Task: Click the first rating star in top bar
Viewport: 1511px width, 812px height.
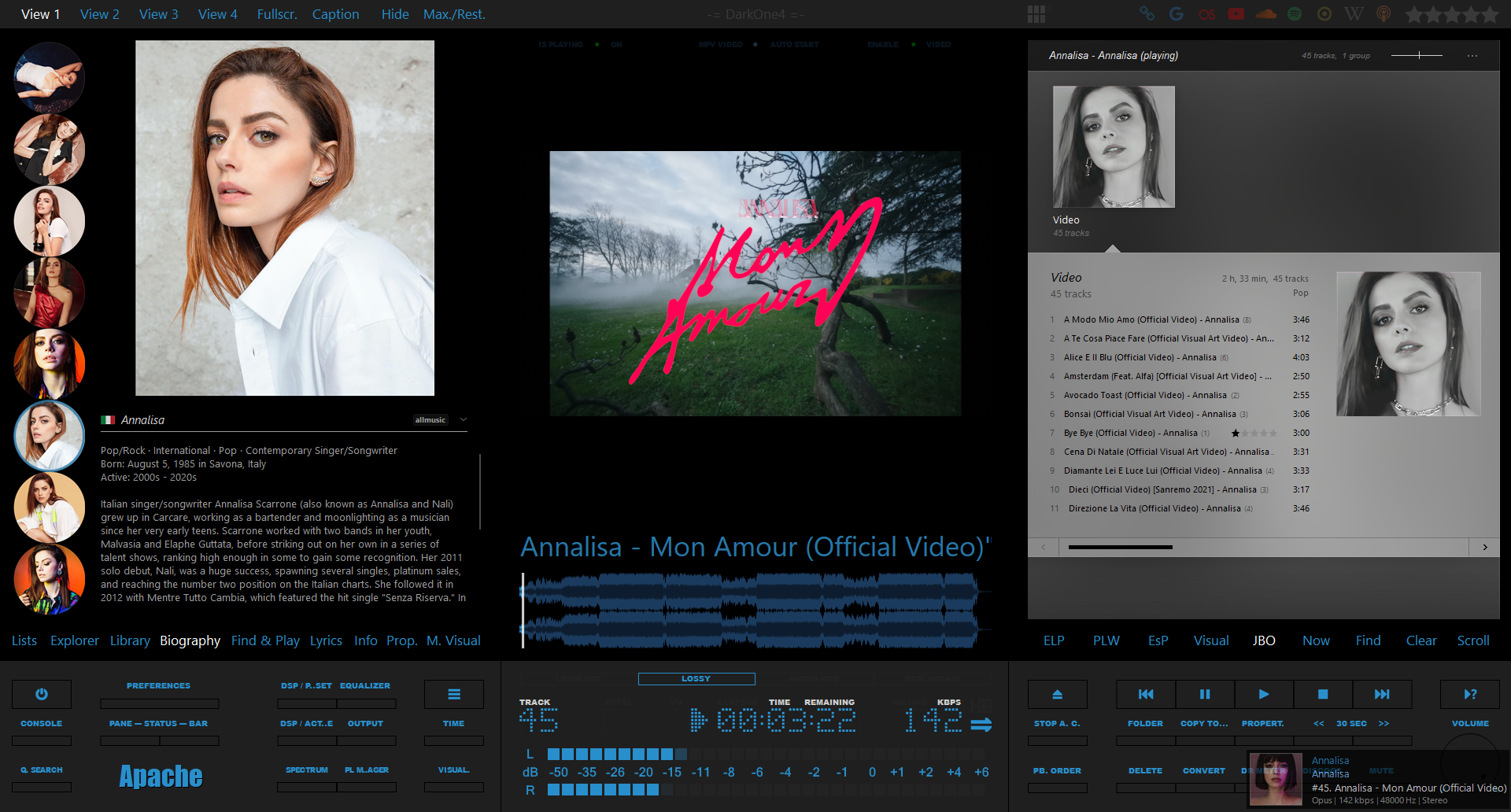Action: click(x=1414, y=14)
